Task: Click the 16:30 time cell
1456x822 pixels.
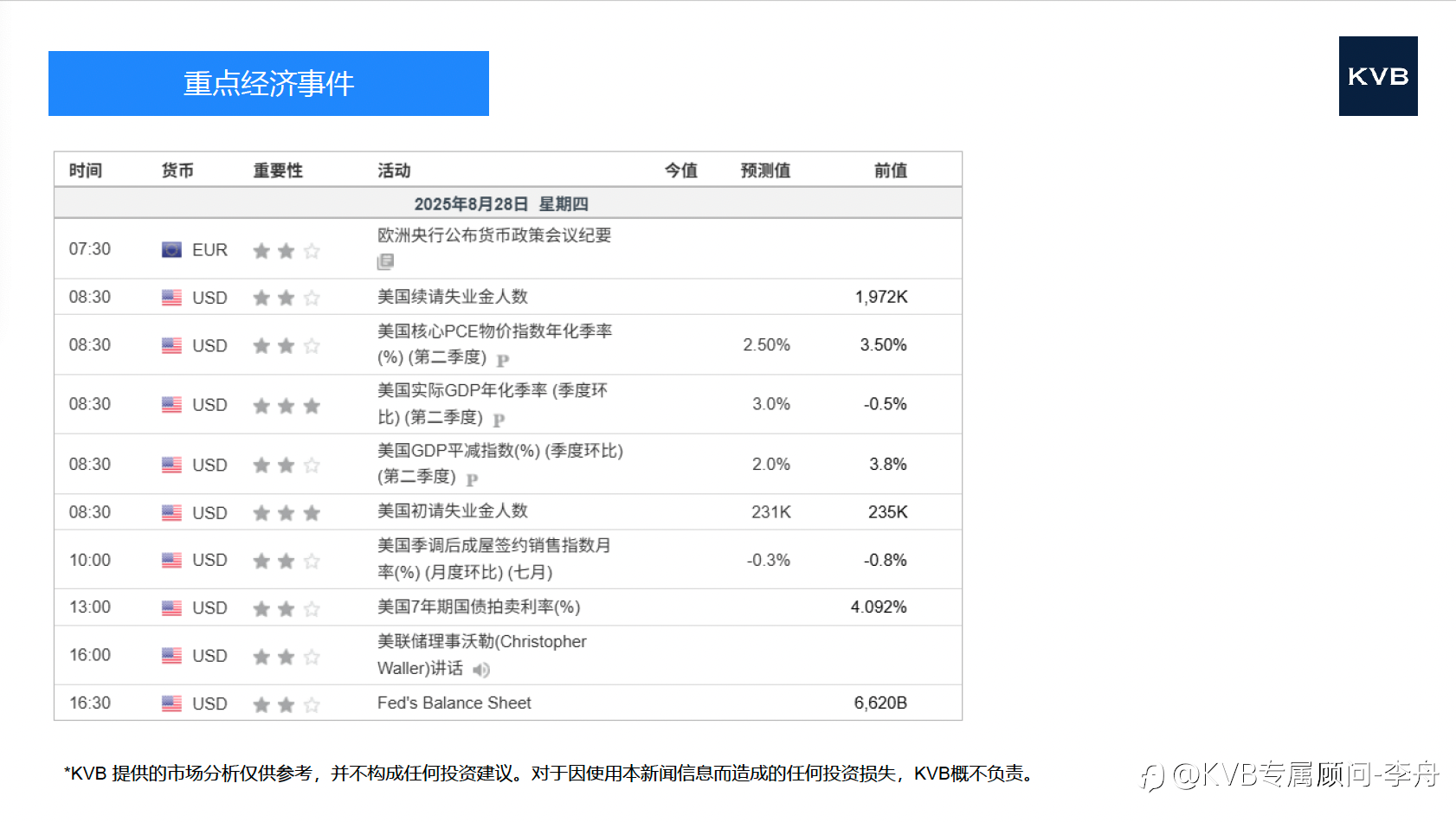Action: click(90, 703)
